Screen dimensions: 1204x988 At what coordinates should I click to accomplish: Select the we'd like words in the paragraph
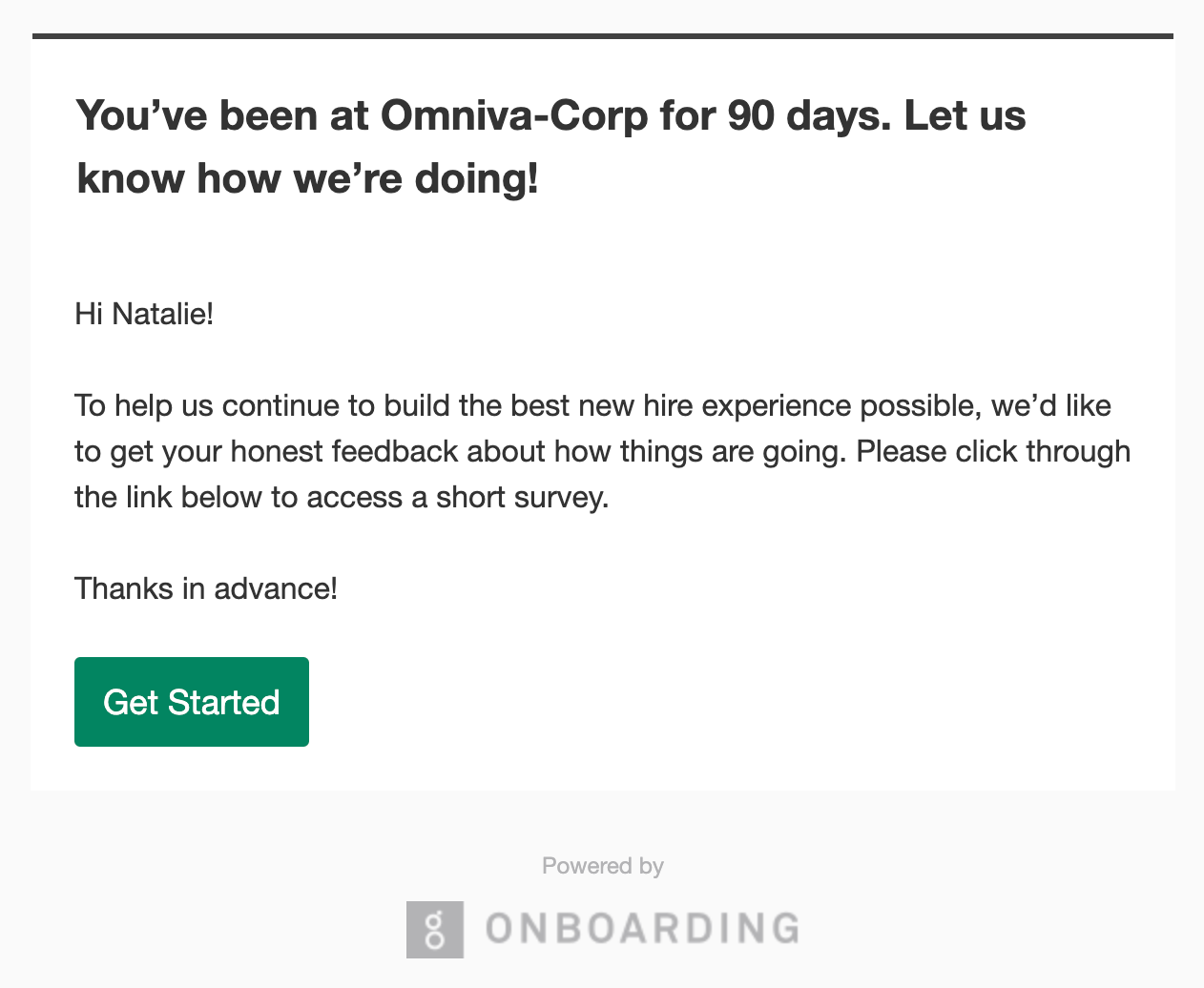click(x=1051, y=405)
